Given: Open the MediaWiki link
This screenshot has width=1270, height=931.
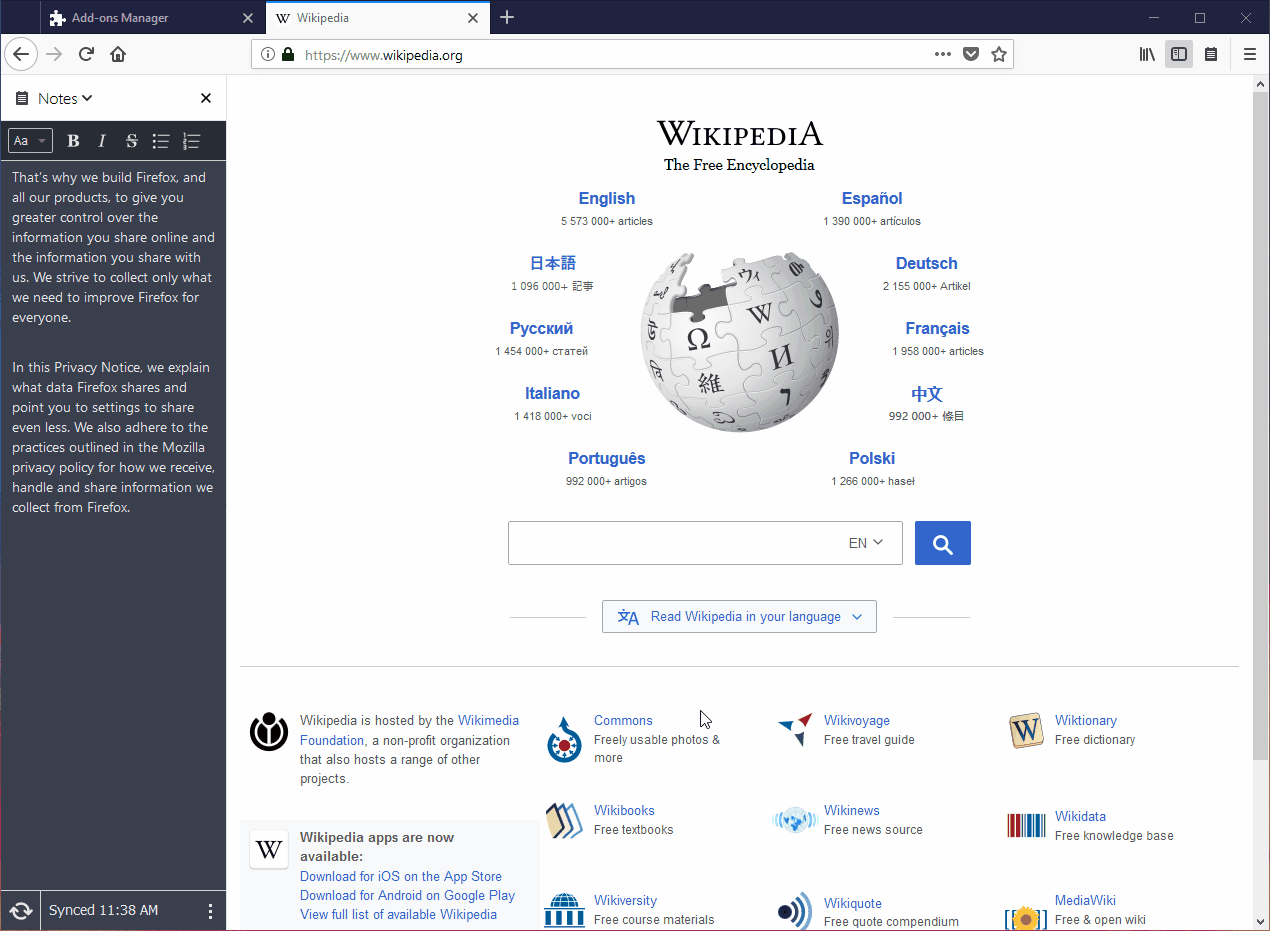Looking at the screenshot, I should click(x=1085, y=900).
